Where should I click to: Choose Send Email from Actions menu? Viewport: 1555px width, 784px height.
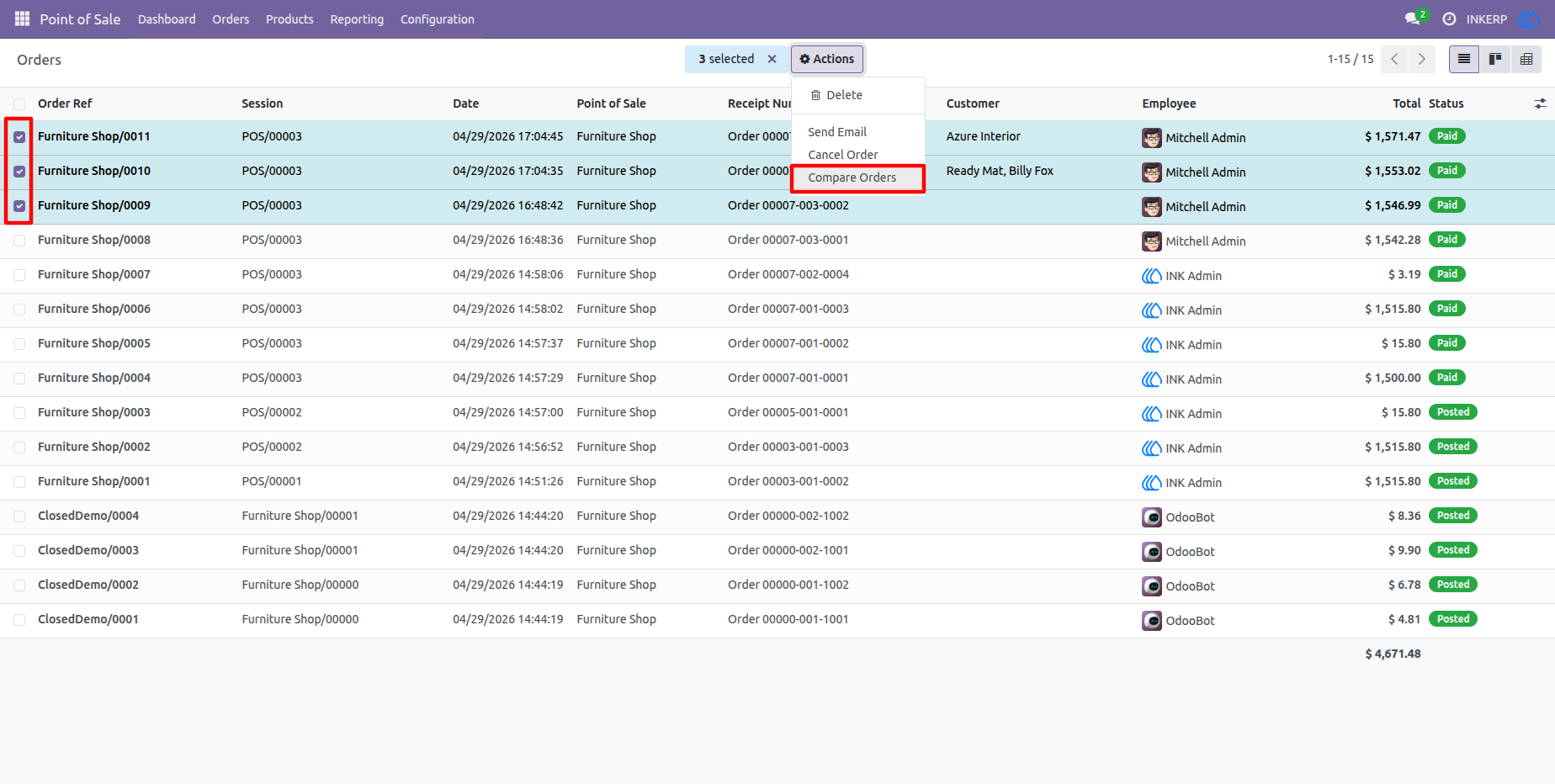(x=858, y=132)
